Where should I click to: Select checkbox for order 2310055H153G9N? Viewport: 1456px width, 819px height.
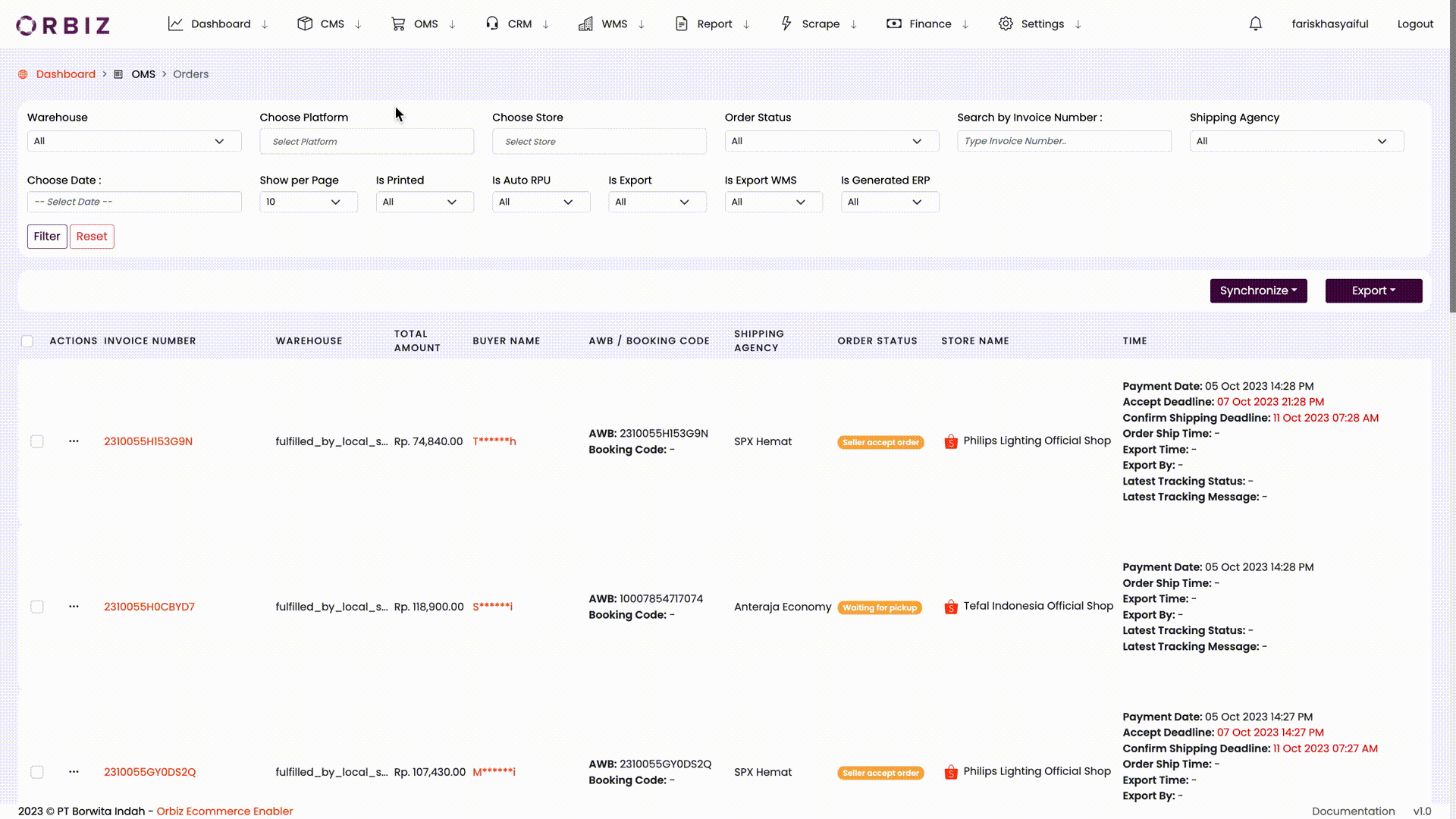click(x=37, y=441)
